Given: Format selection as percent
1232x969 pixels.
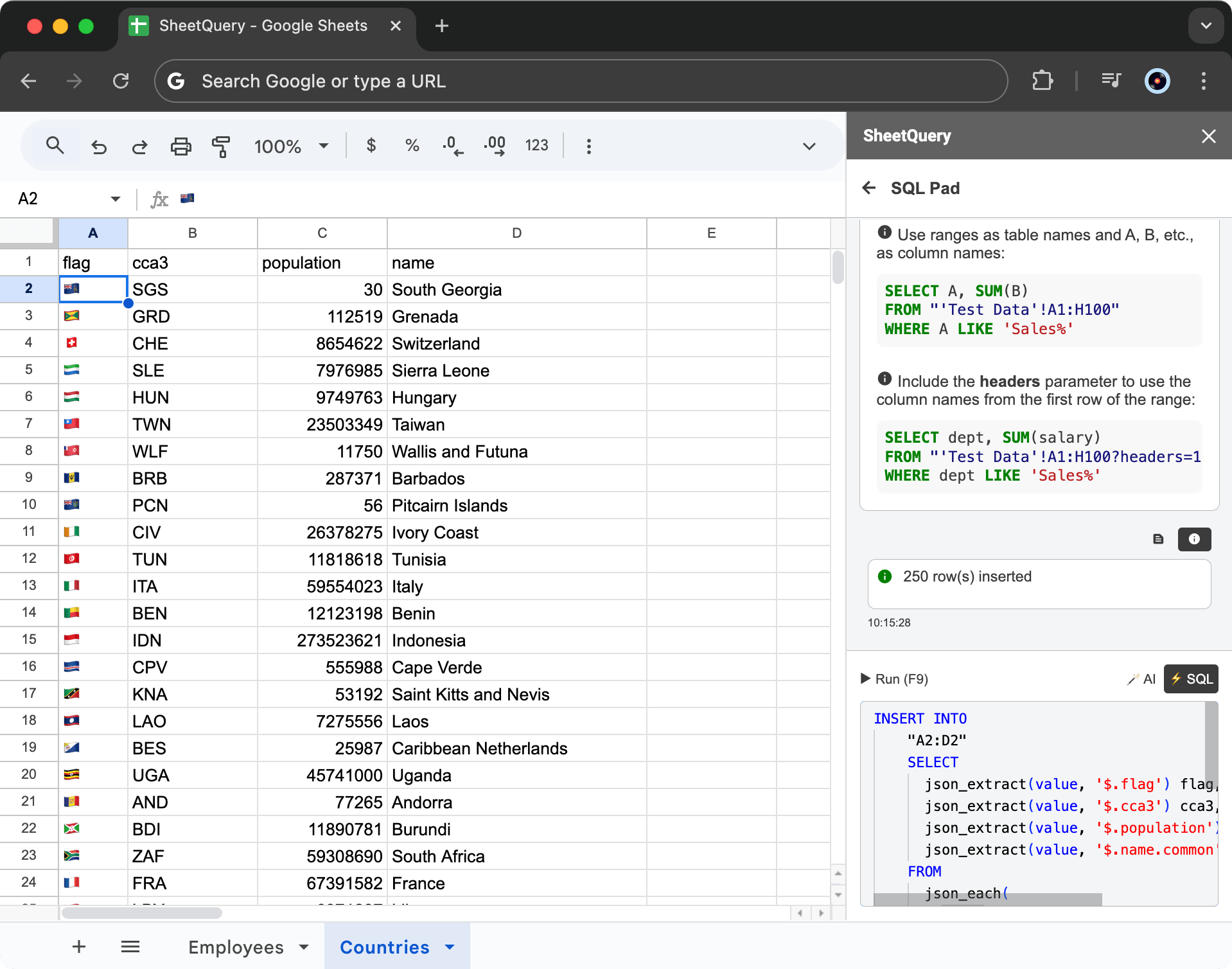Looking at the screenshot, I should pyautogui.click(x=412, y=146).
